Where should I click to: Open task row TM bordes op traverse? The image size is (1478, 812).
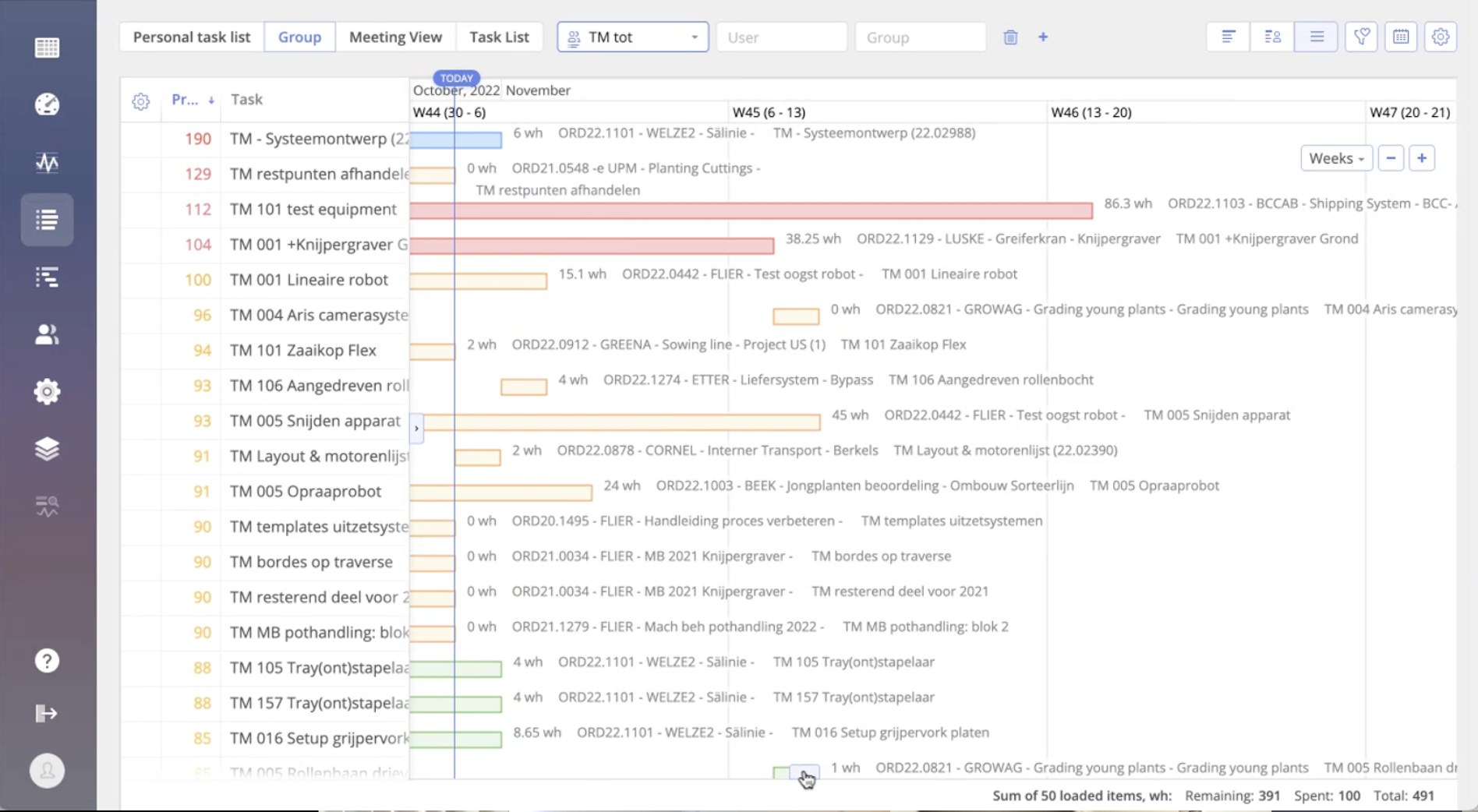pyautogui.click(x=311, y=562)
